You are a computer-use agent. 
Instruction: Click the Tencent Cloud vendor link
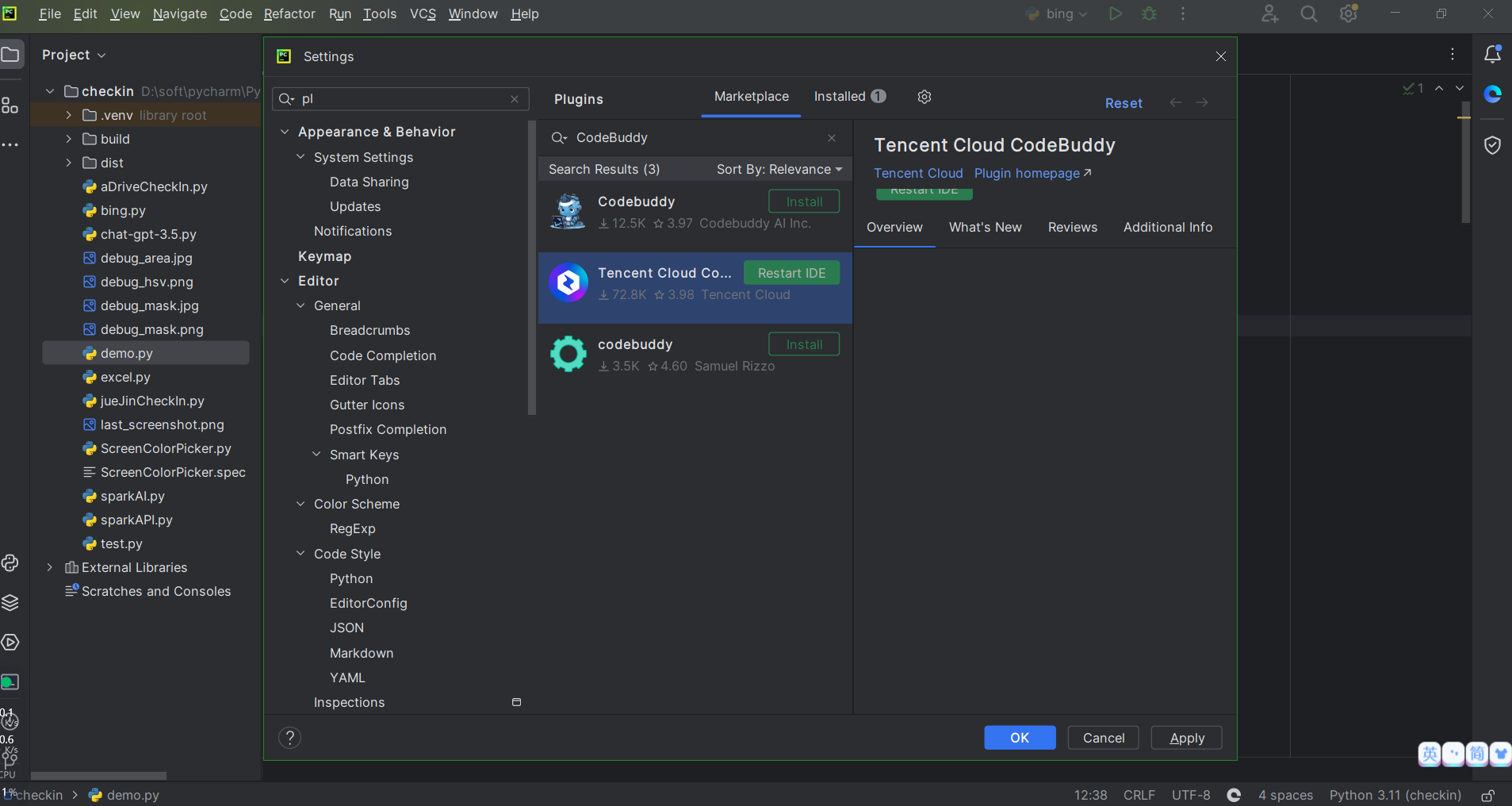point(918,173)
